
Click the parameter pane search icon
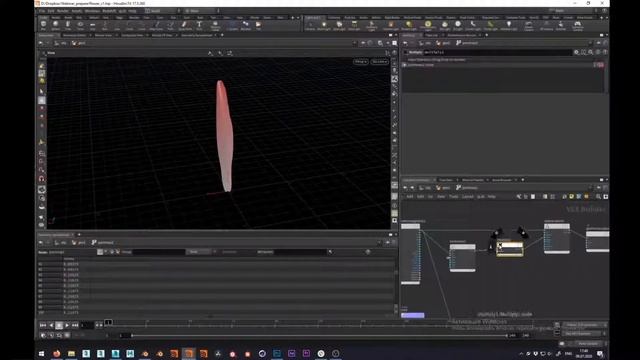(x=591, y=52)
